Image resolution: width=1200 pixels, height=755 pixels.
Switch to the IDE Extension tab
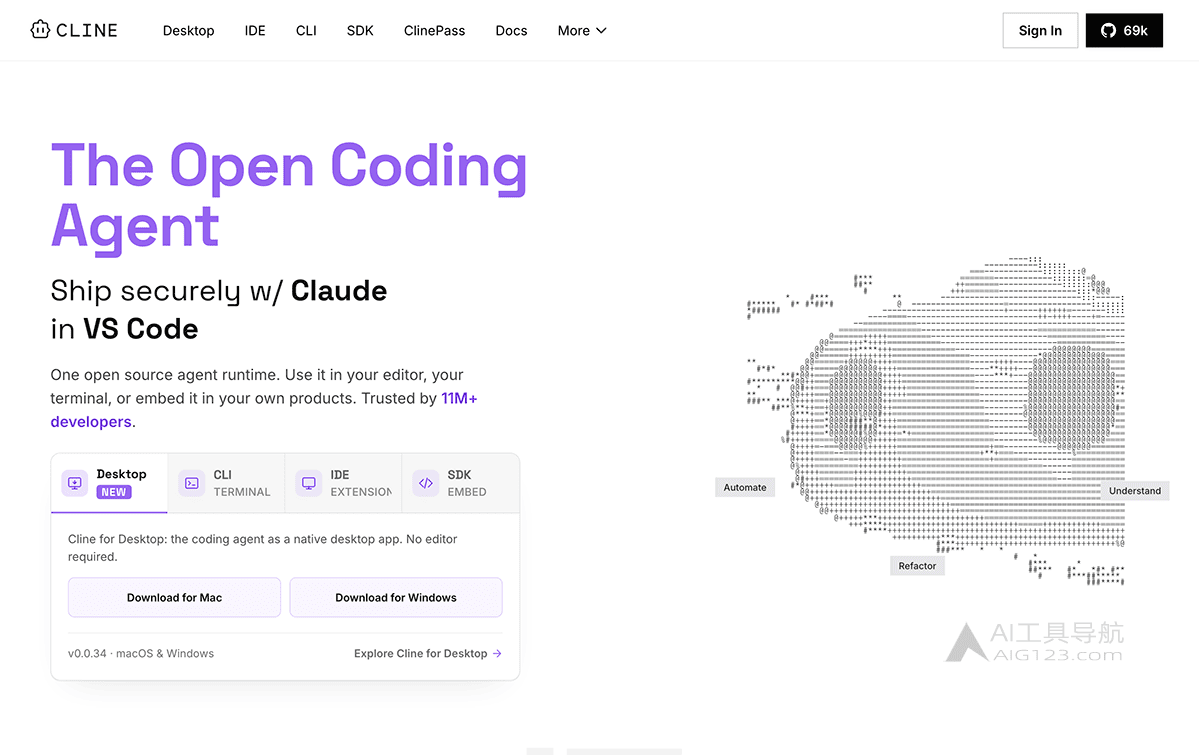click(343, 483)
